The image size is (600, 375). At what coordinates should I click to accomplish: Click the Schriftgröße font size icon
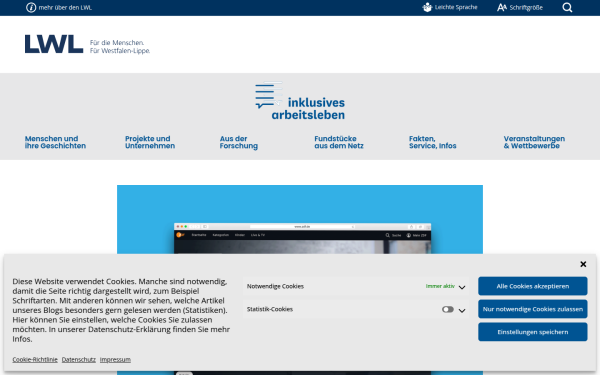(x=502, y=7)
